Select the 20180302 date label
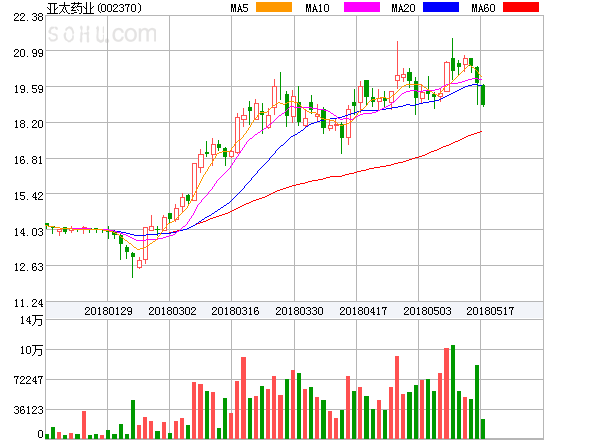The image size is (600, 440). coord(172,311)
